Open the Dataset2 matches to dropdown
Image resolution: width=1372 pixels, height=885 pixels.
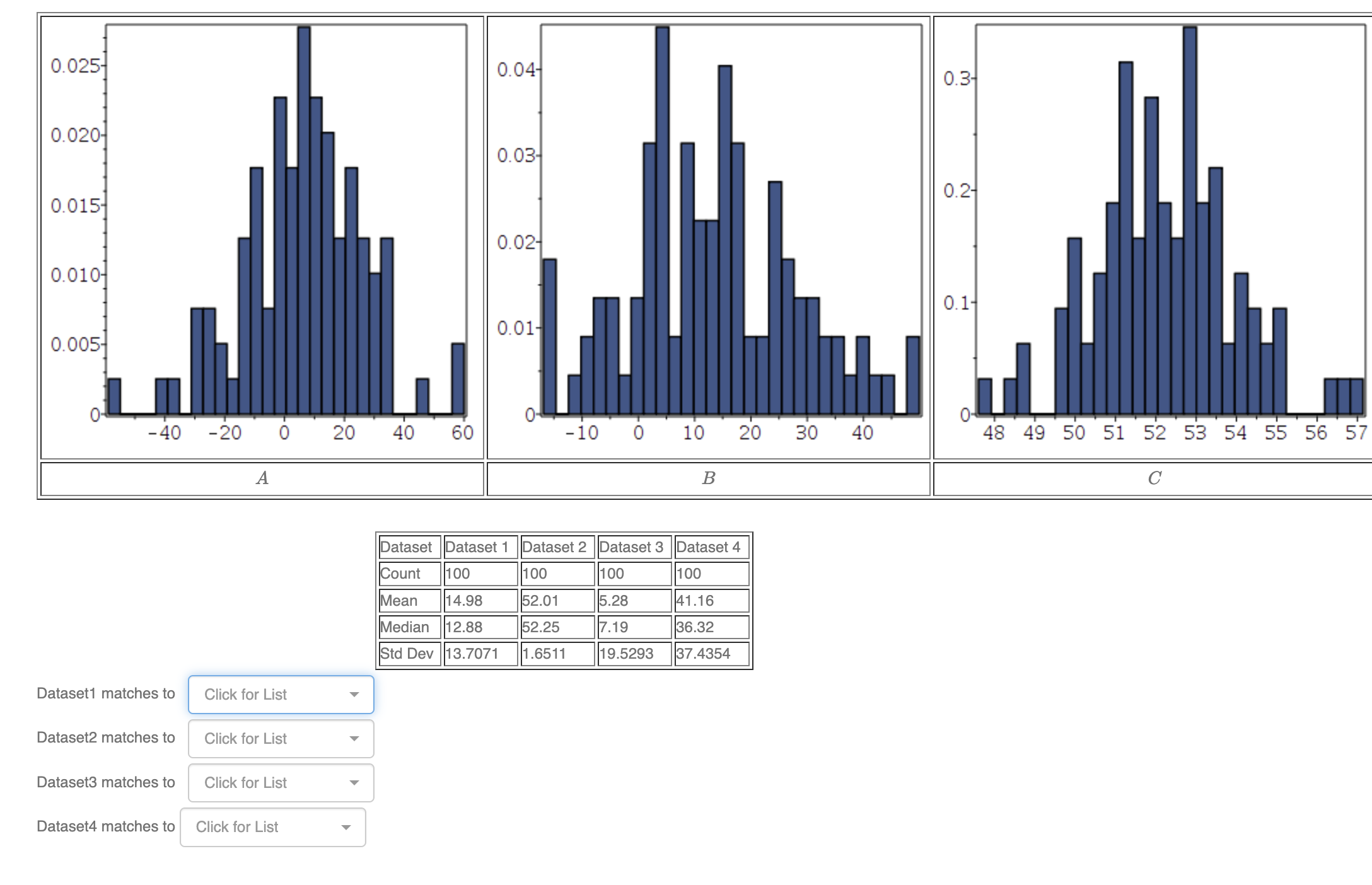(x=281, y=739)
